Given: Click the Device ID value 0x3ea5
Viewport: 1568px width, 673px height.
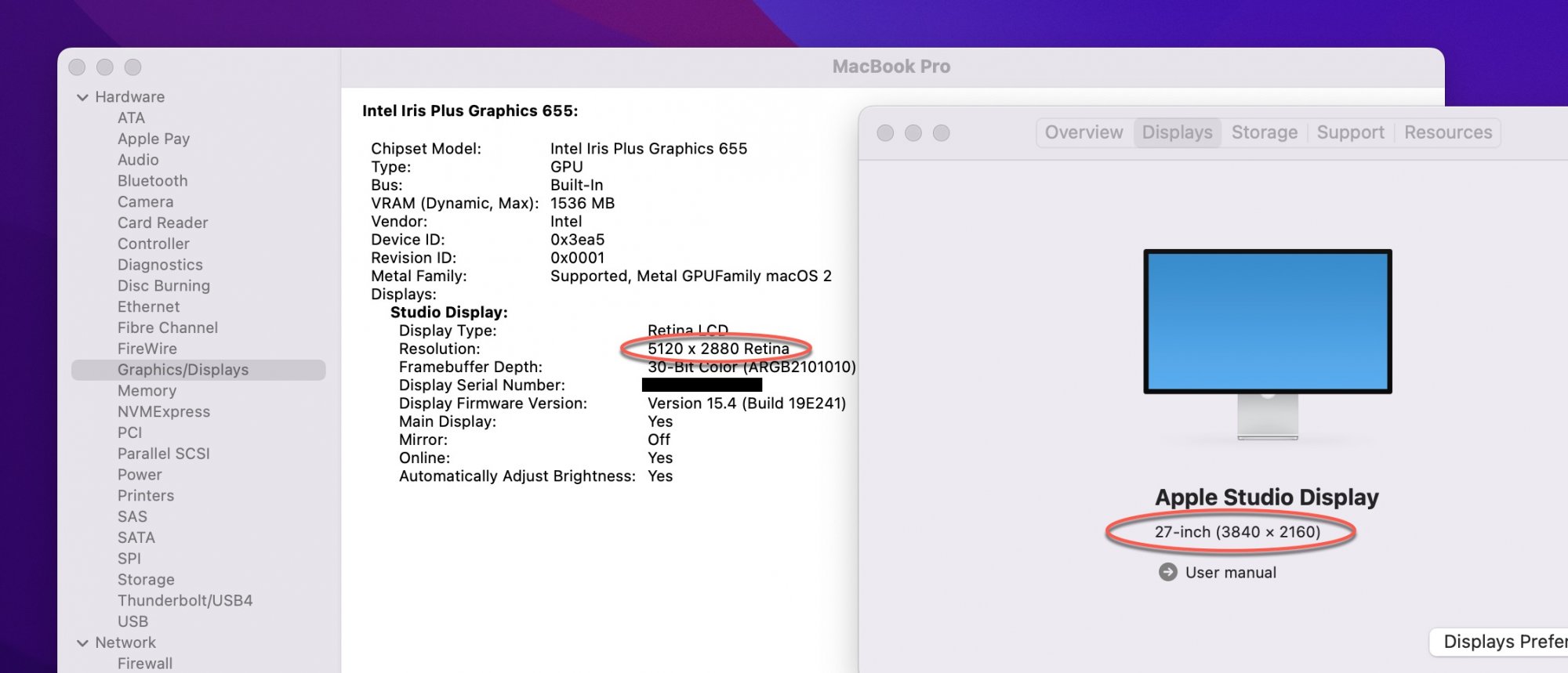Looking at the screenshot, I should (x=577, y=240).
